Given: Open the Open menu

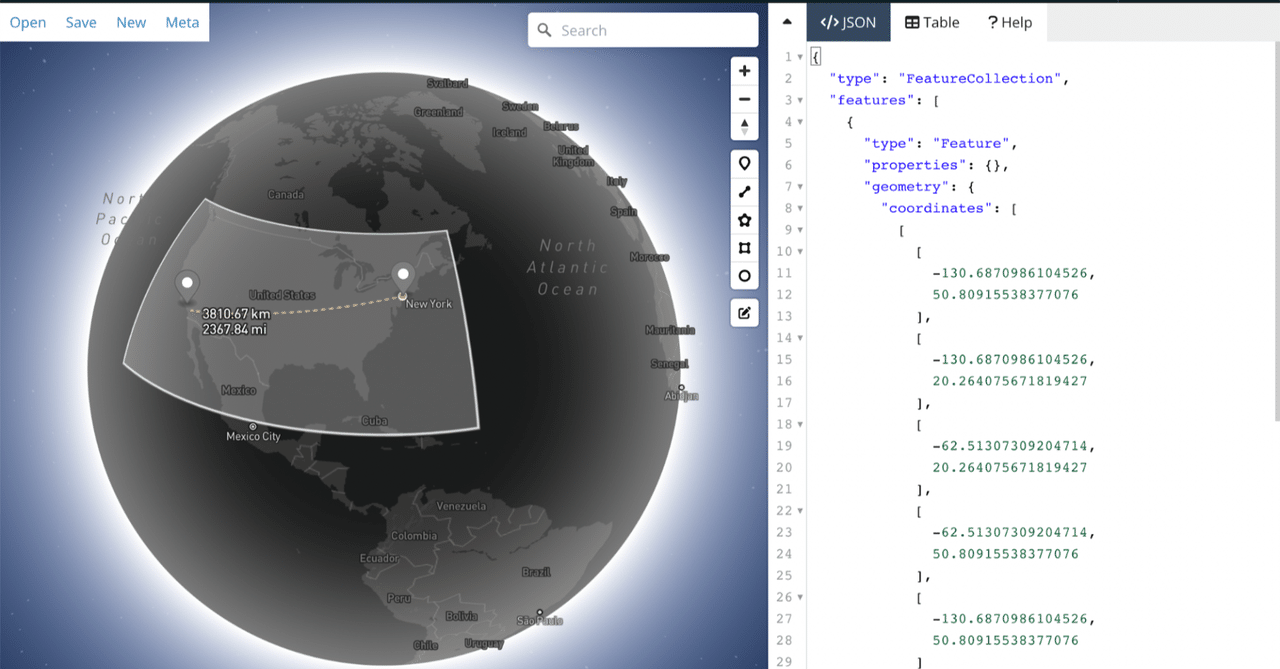Looking at the screenshot, I should [27, 21].
